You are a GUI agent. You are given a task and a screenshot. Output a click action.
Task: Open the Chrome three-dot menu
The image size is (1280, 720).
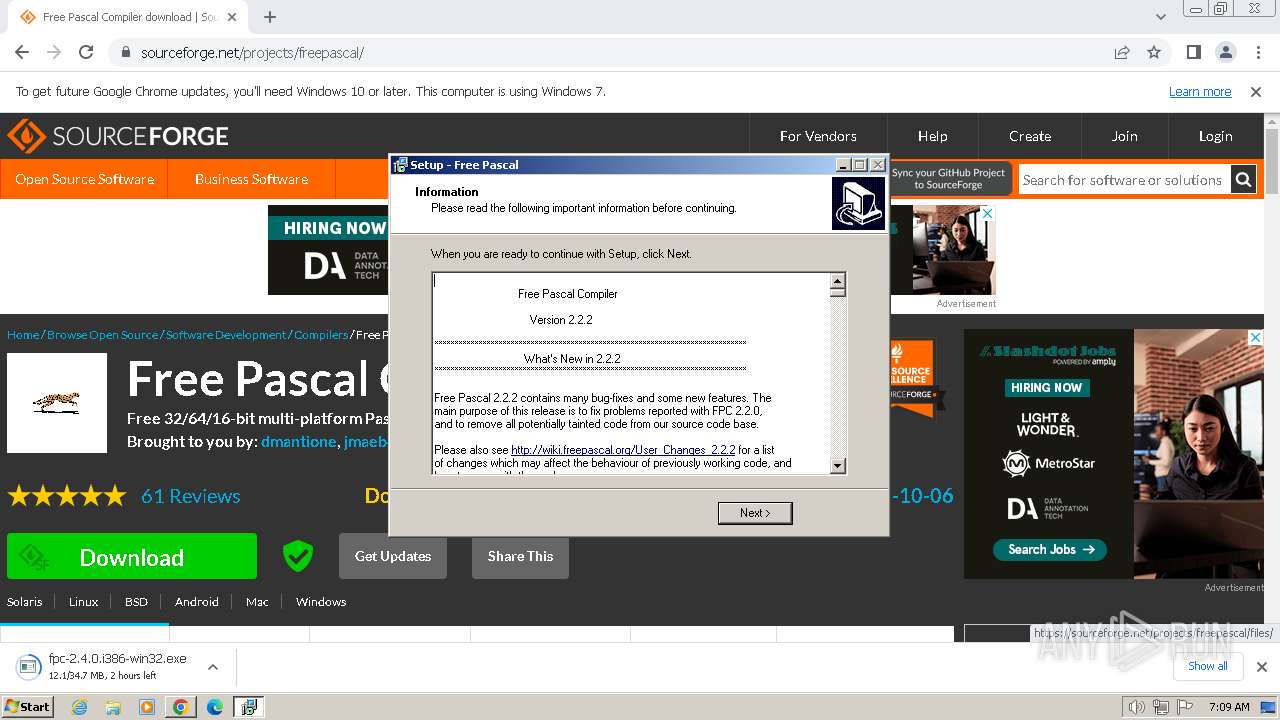[1257, 52]
